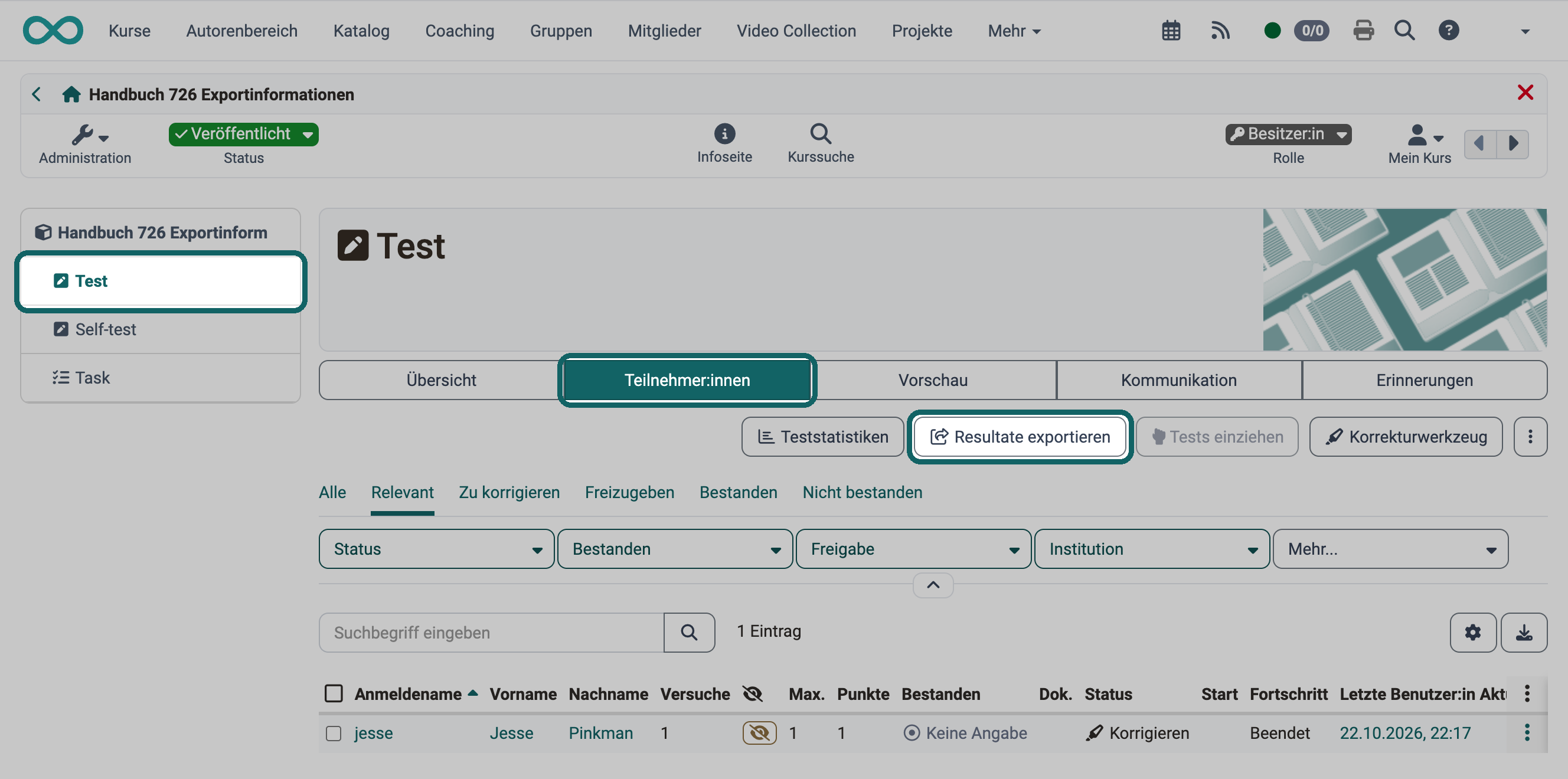Open the calendar icon in top bar
The width and height of the screenshot is (1568, 779).
tap(1171, 31)
